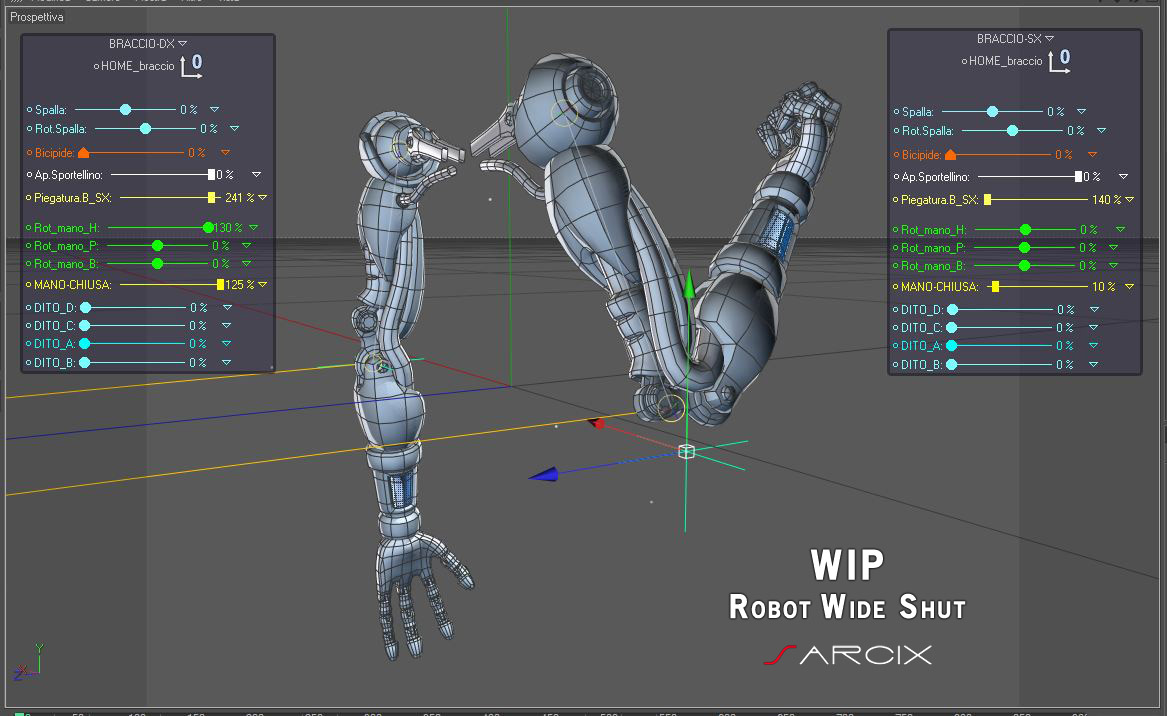Toggle the keyframe dot beside DITO_D in BRACCIO-DX
Image resolution: width=1167 pixels, height=716 pixels.
28,307
